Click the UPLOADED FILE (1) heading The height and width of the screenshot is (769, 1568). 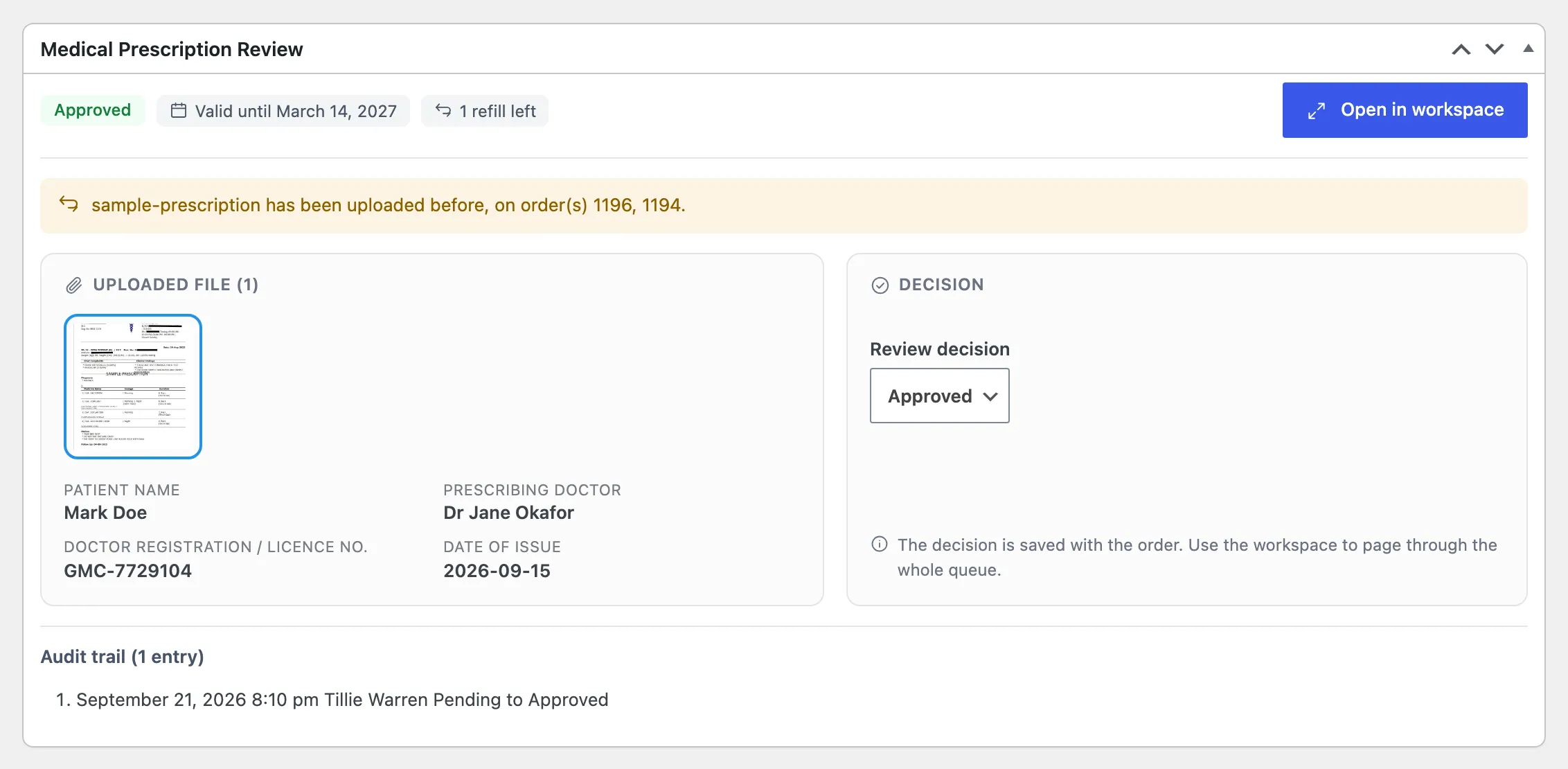pos(176,285)
